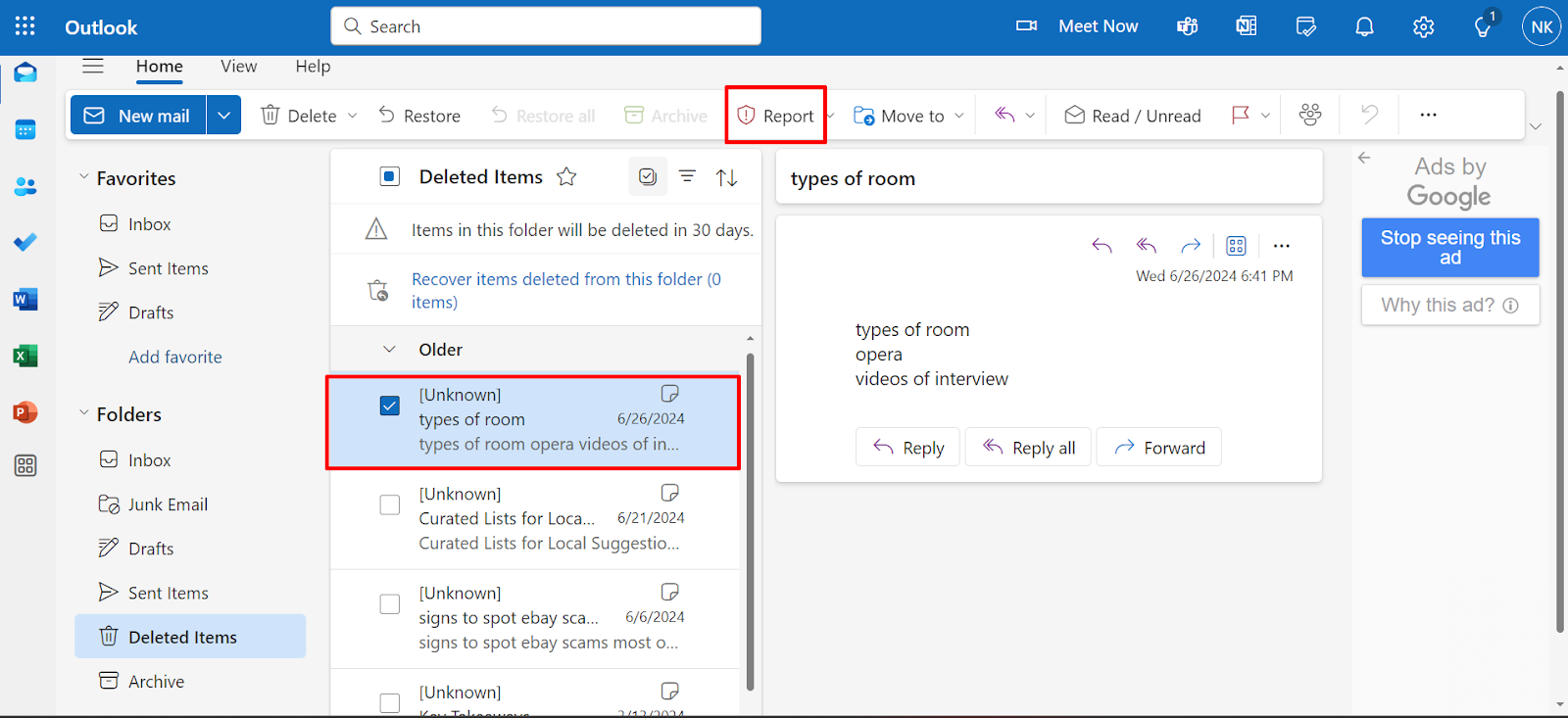
Task: Click the Forward button below the message
Action: 1159,447
